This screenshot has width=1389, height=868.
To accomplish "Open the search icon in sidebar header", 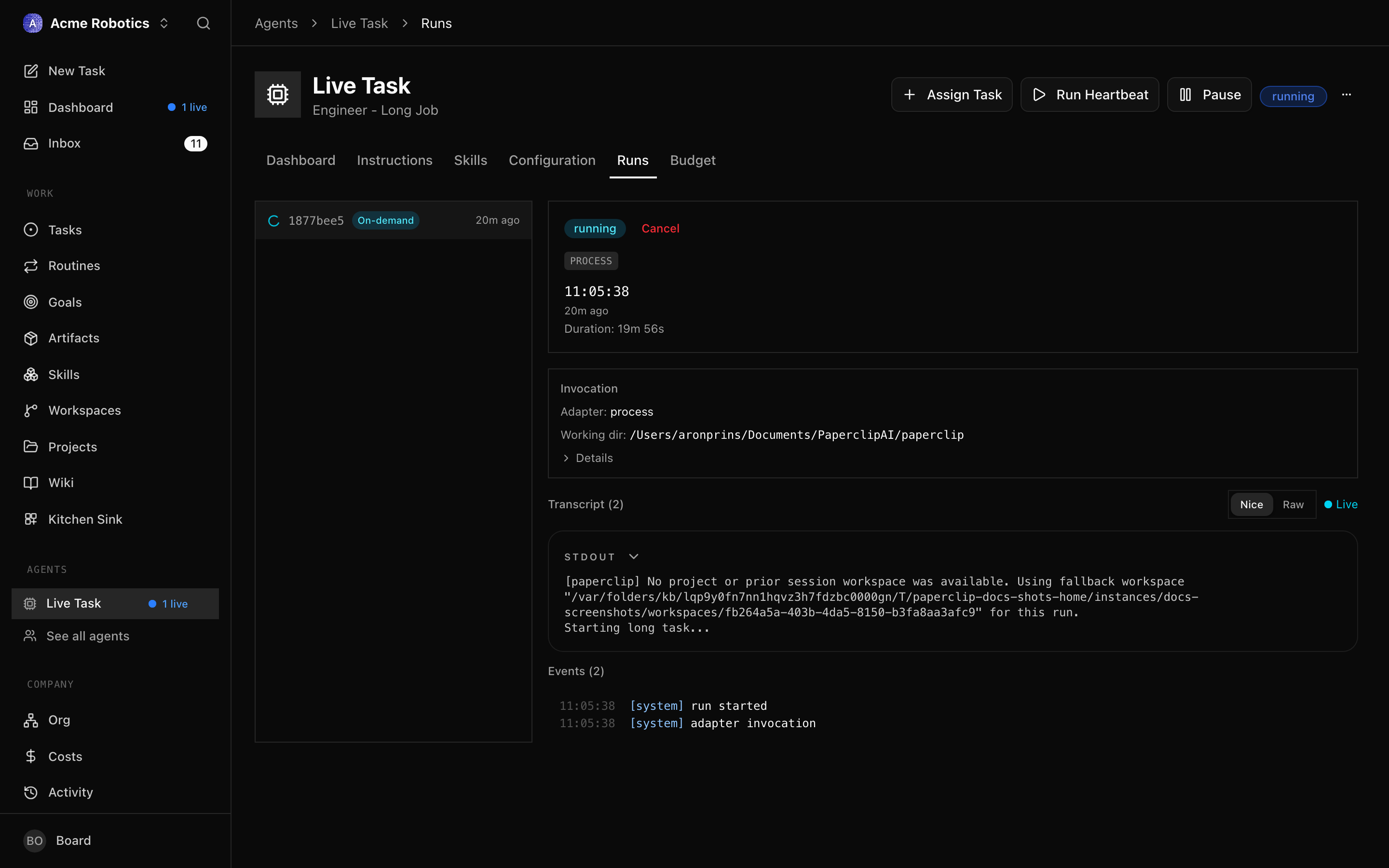I will coord(203,23).
